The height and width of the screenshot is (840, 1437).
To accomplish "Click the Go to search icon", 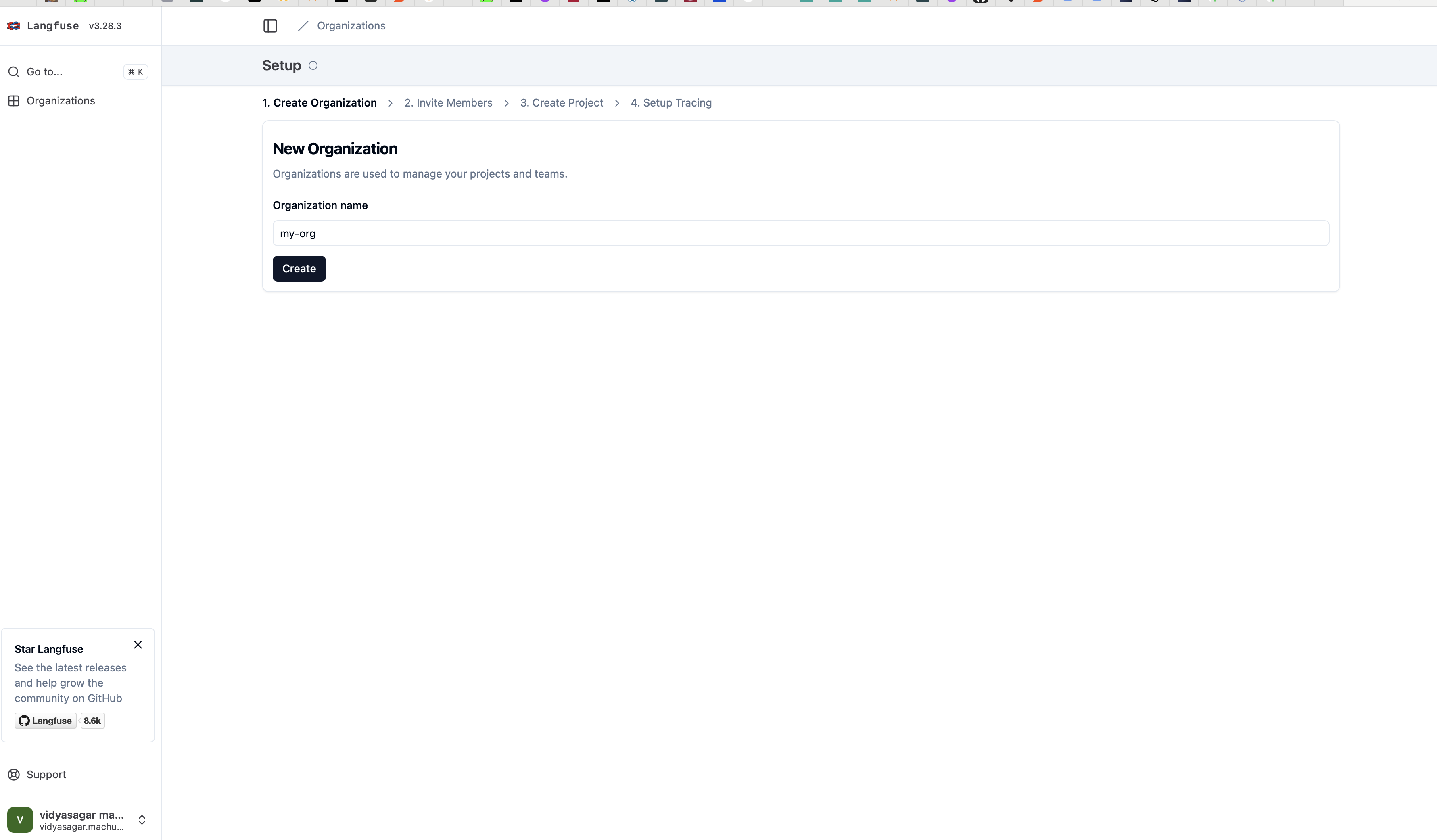I will click(x=15, y=71).
